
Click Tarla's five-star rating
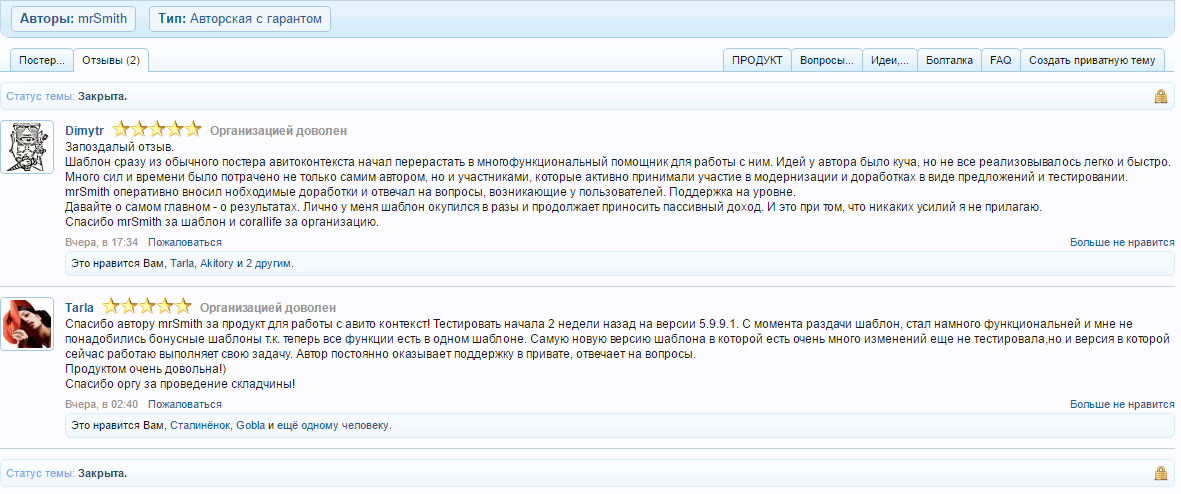pos(147,307)
